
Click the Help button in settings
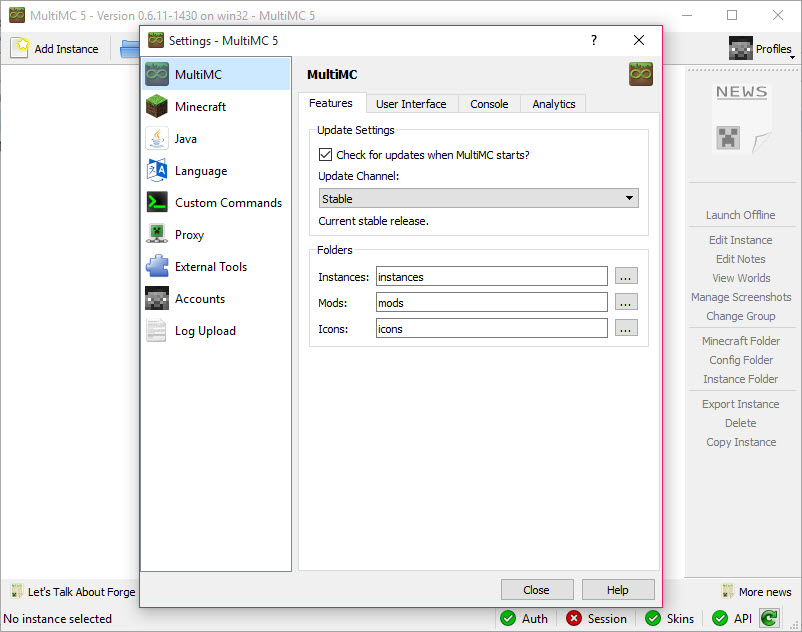[618, 590]
